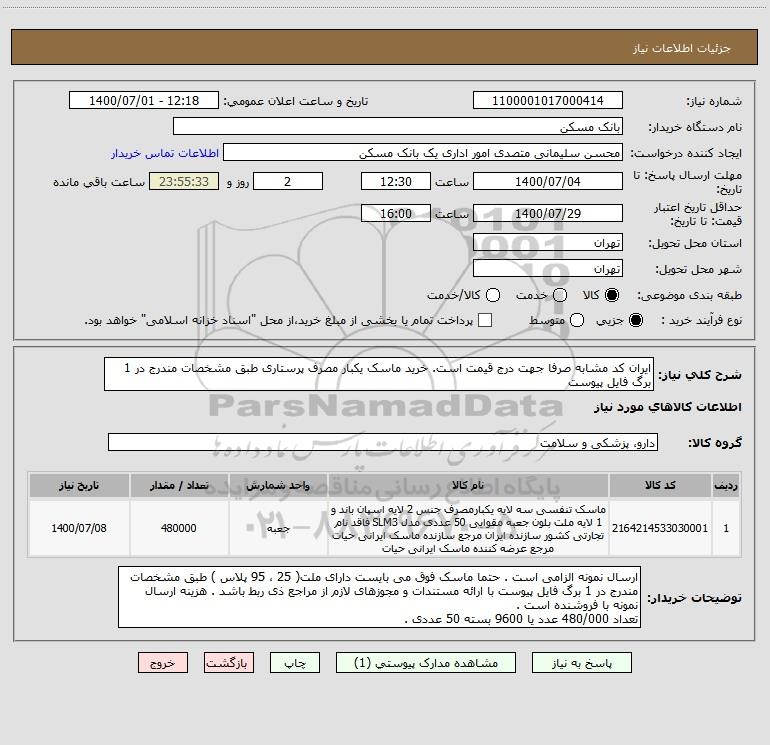Click the mask product name cell
Screen dimensions: 770x745
468,528
